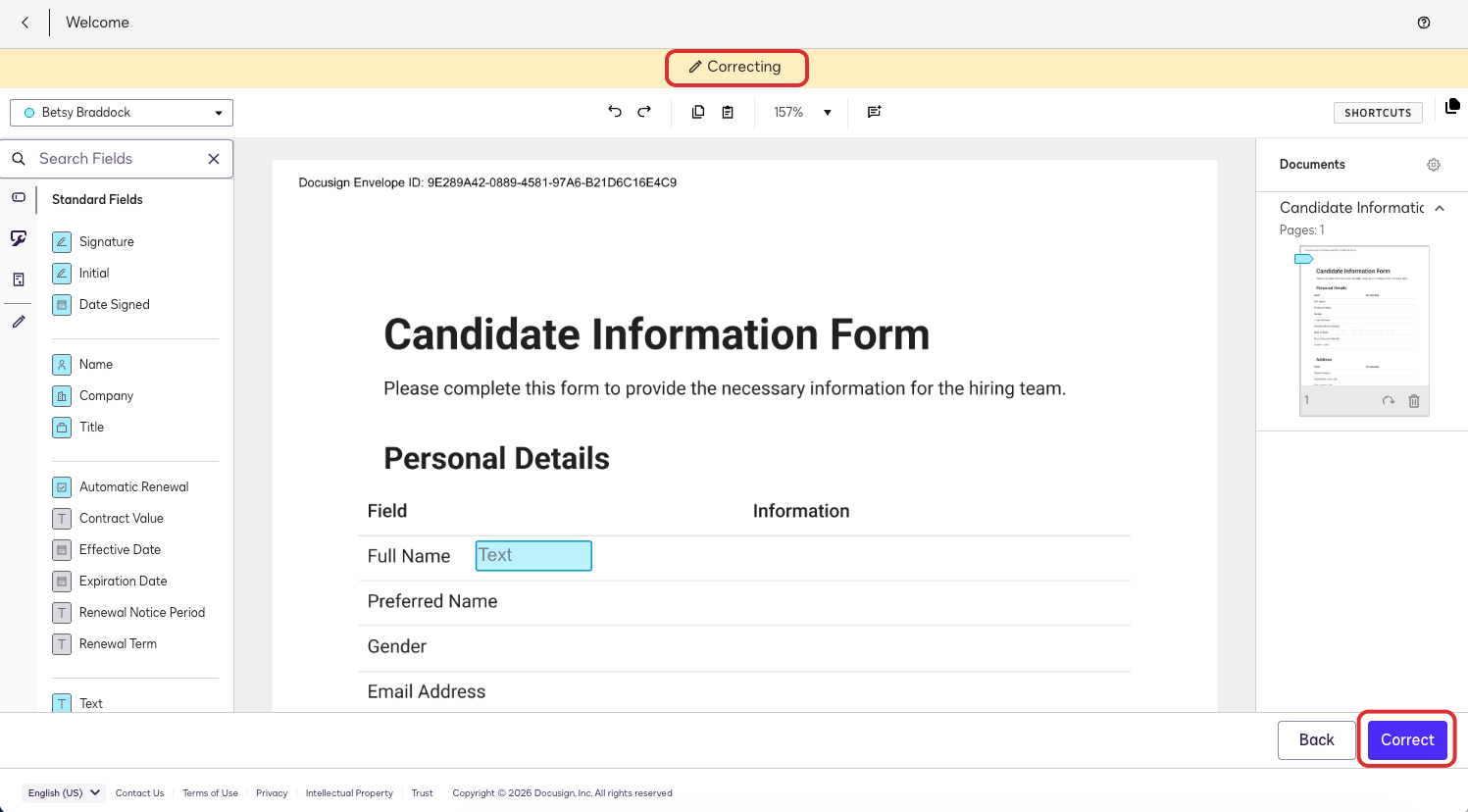This screenshot has width=1468, height=812.
Task: Click the Correct button
Action: 1407,739
